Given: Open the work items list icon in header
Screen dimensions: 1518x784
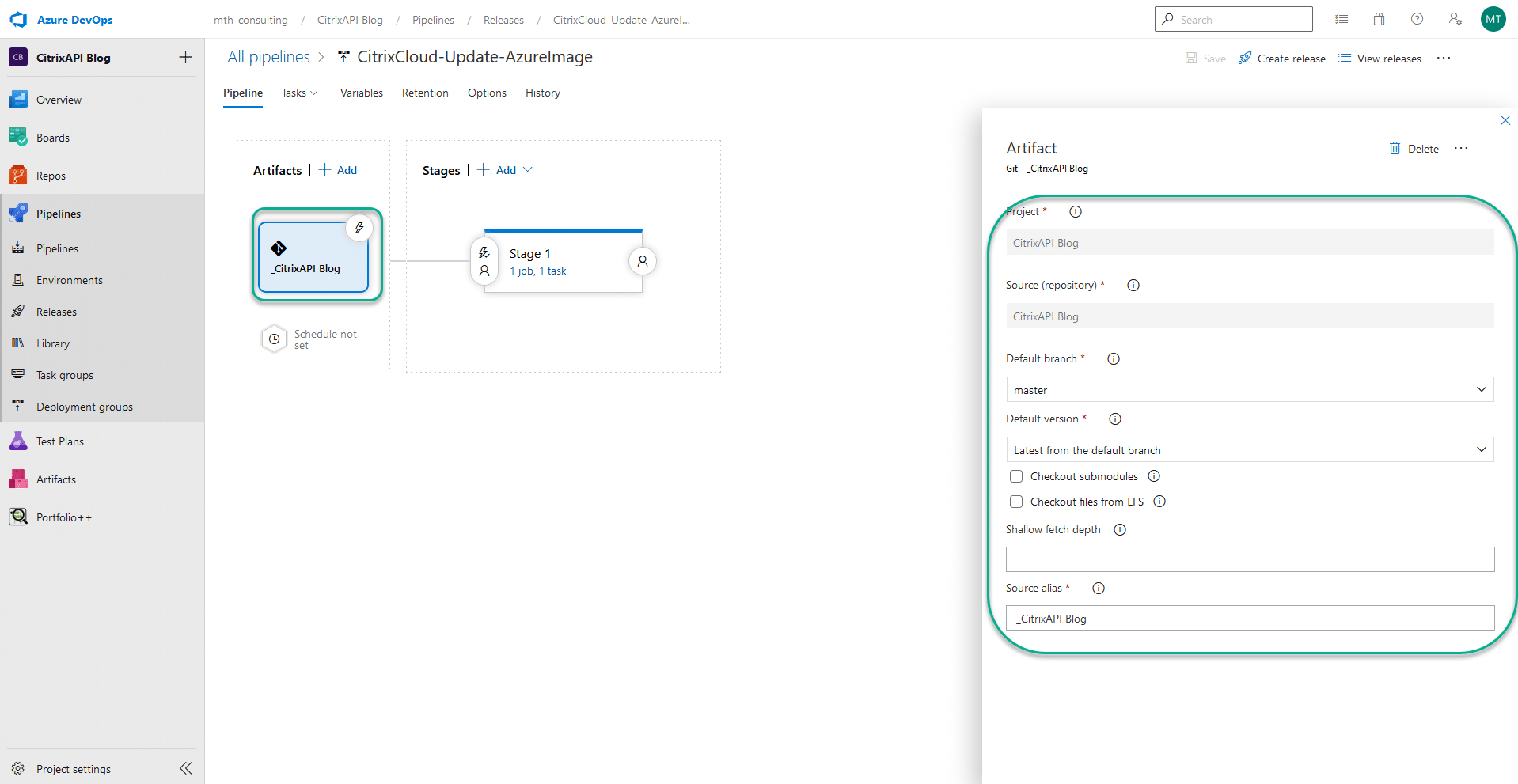Looking at the screenshot, I should (1342, 19).
